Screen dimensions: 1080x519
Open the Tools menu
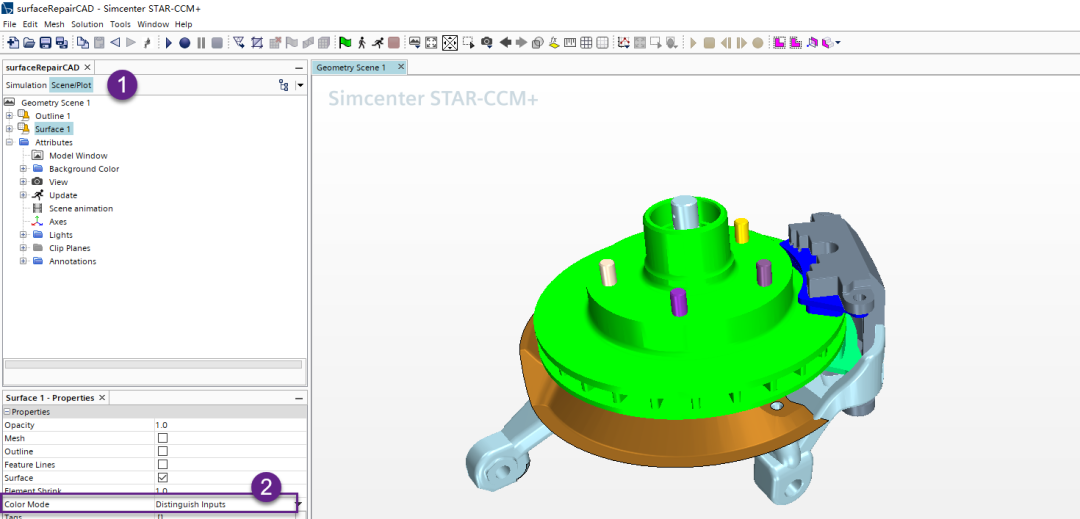click(121, 24)
